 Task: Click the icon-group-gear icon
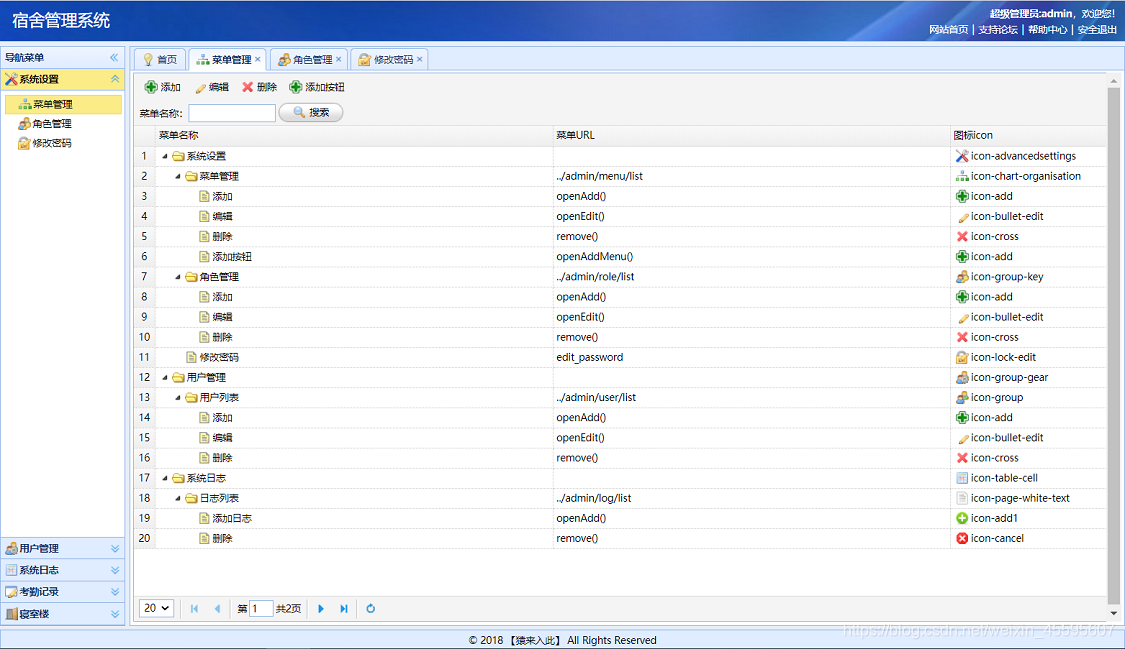(962, 377)
